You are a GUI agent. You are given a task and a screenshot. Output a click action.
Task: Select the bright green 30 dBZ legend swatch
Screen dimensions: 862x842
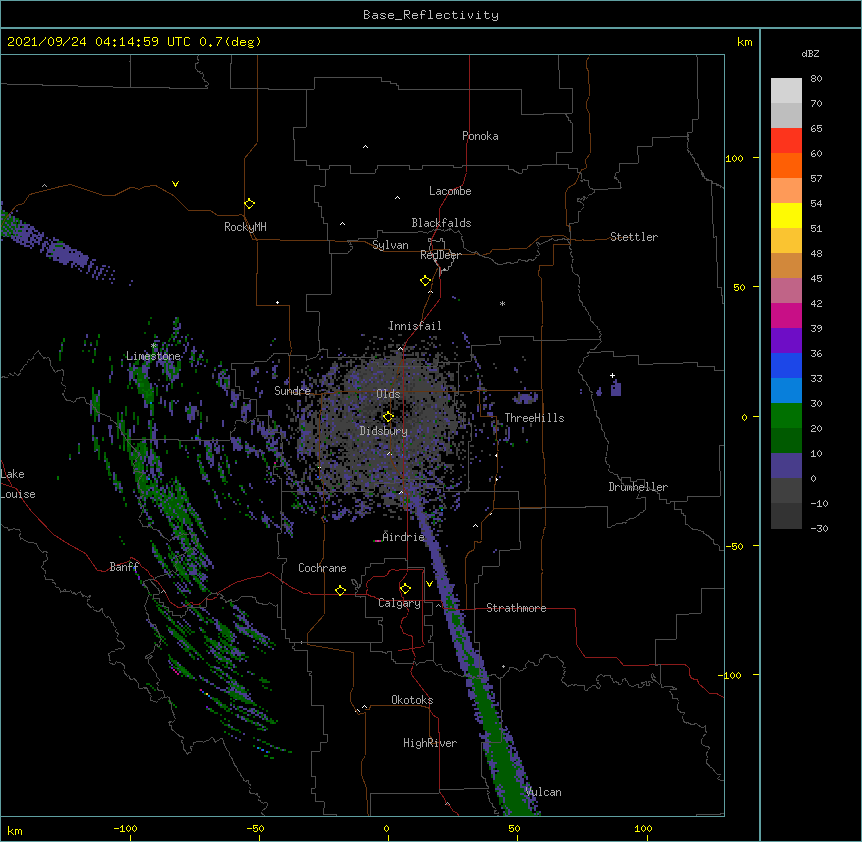[x=786, y=416]
